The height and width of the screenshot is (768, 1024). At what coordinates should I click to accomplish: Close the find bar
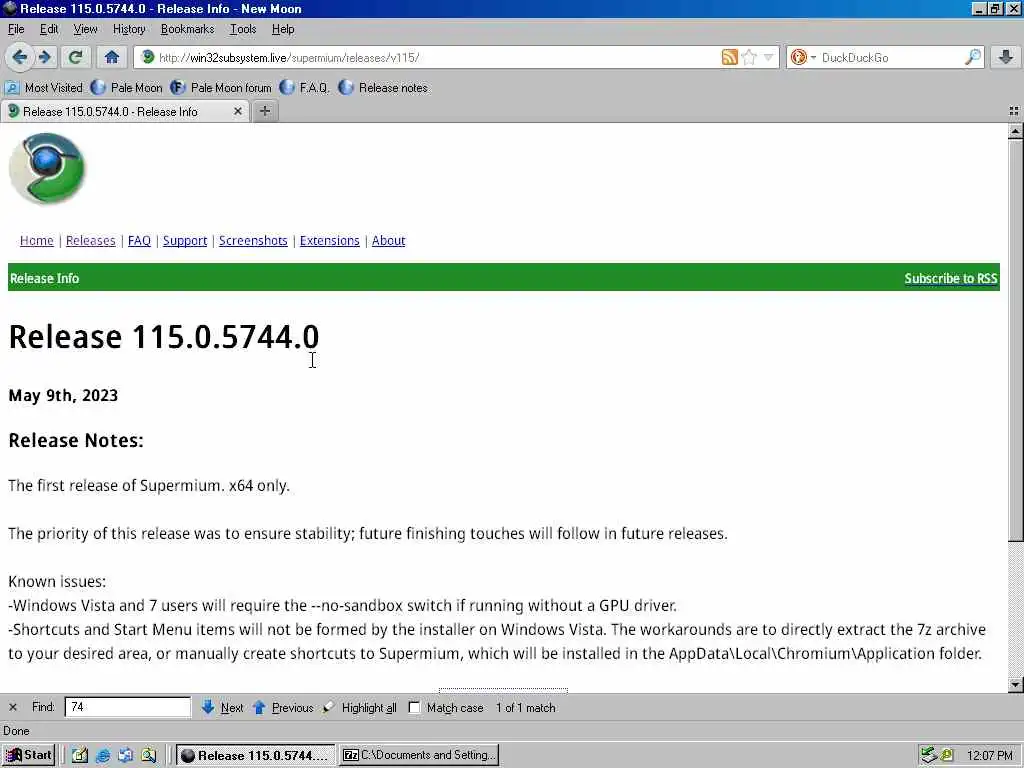click(x=12, y=707)
